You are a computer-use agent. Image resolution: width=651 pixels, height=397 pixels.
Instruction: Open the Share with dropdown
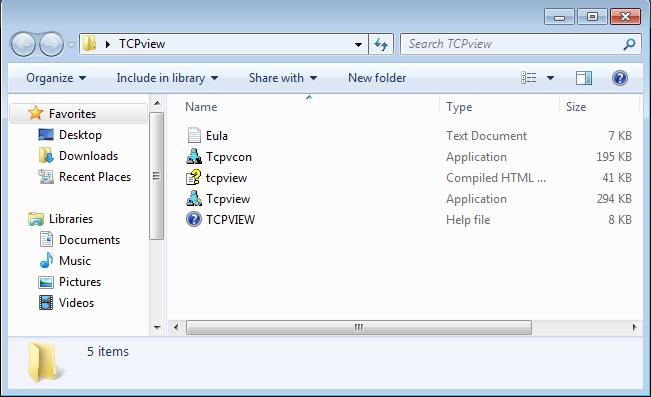point(283,78)
